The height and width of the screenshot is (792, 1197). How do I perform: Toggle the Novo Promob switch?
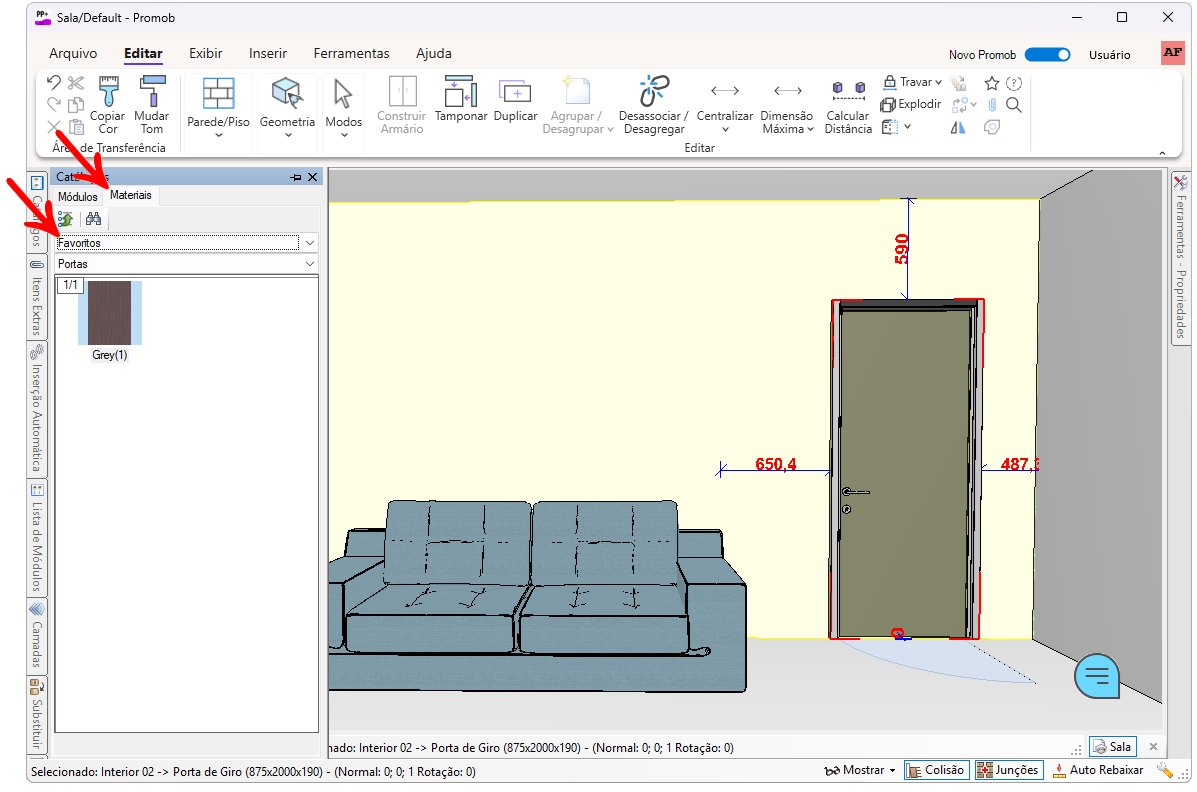click(1047, 55)
